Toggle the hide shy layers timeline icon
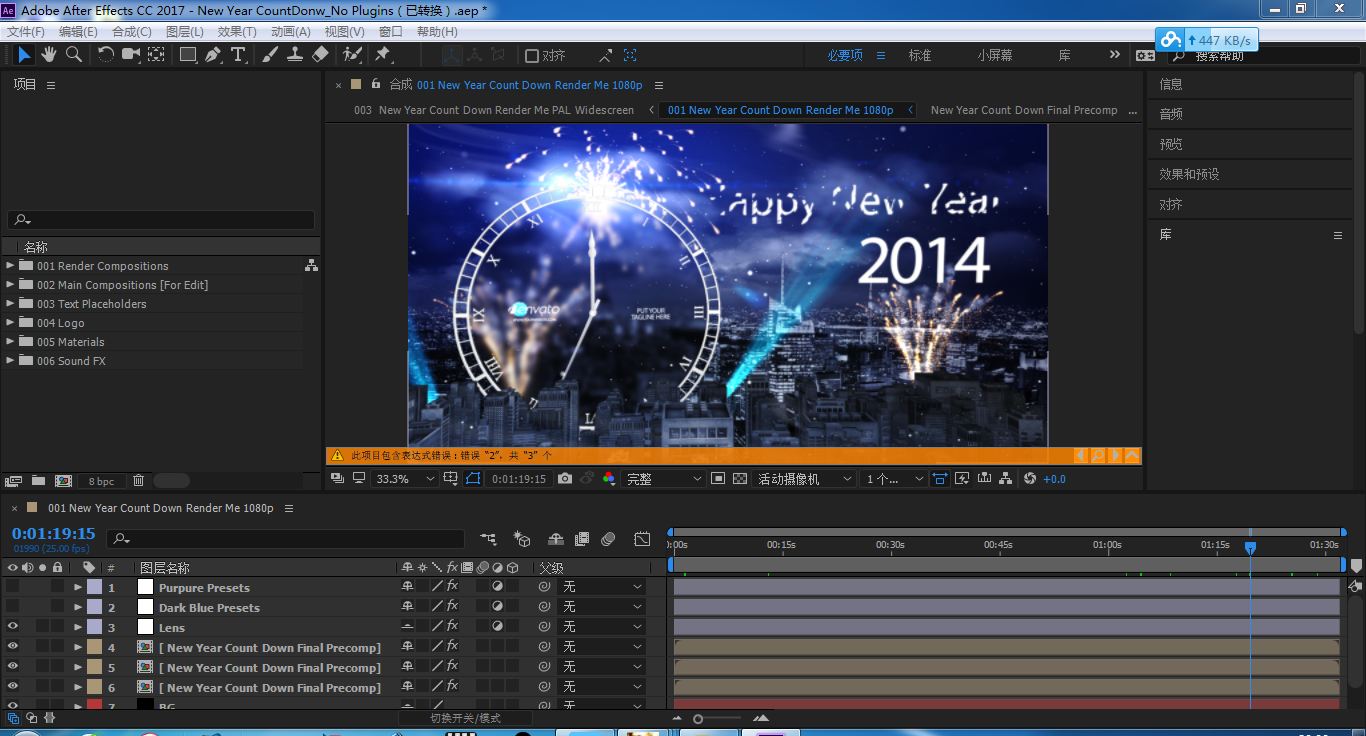This screenshot has width=1366, height=736. point(556,539)
